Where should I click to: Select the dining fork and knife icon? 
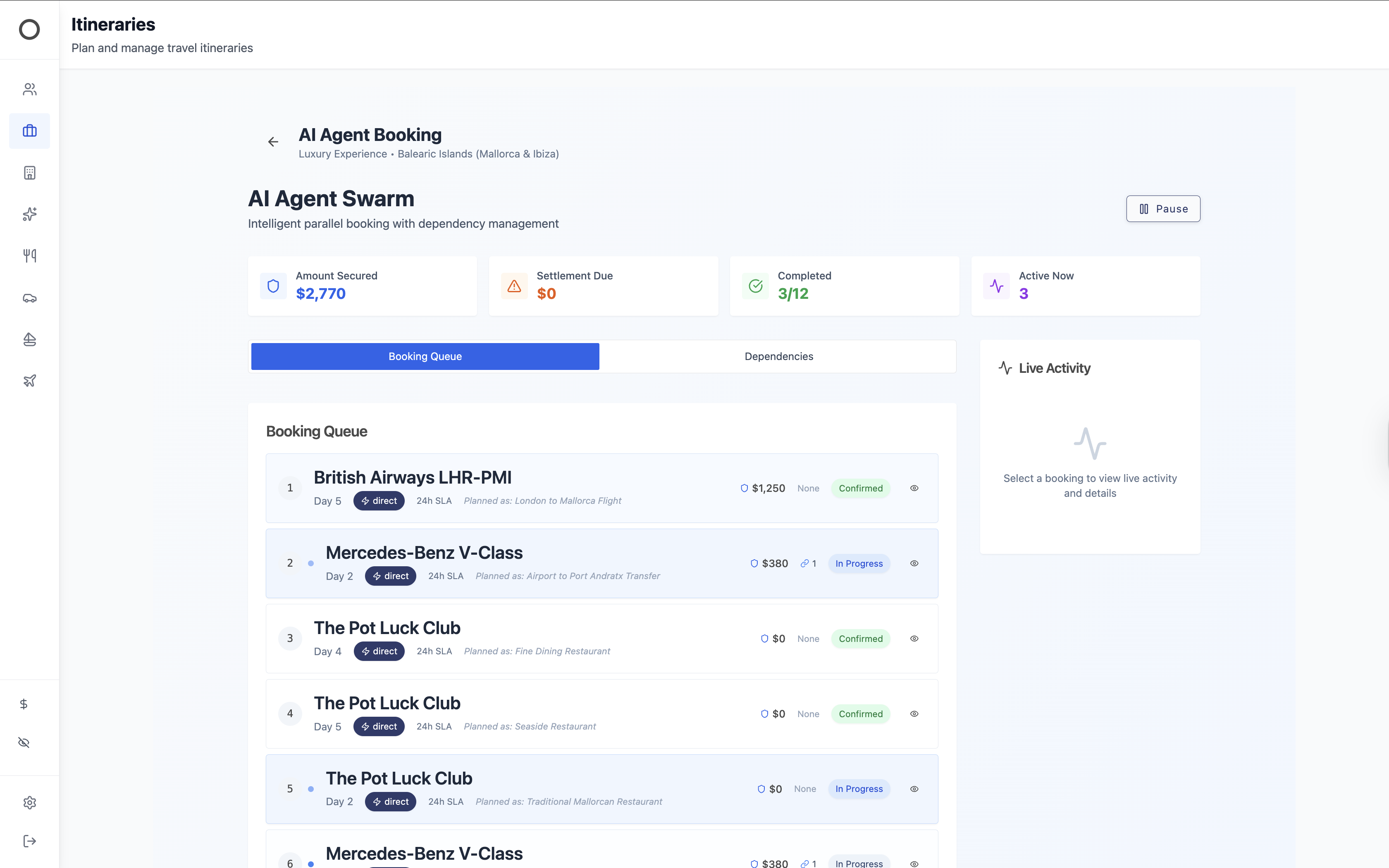pos(29,255)
